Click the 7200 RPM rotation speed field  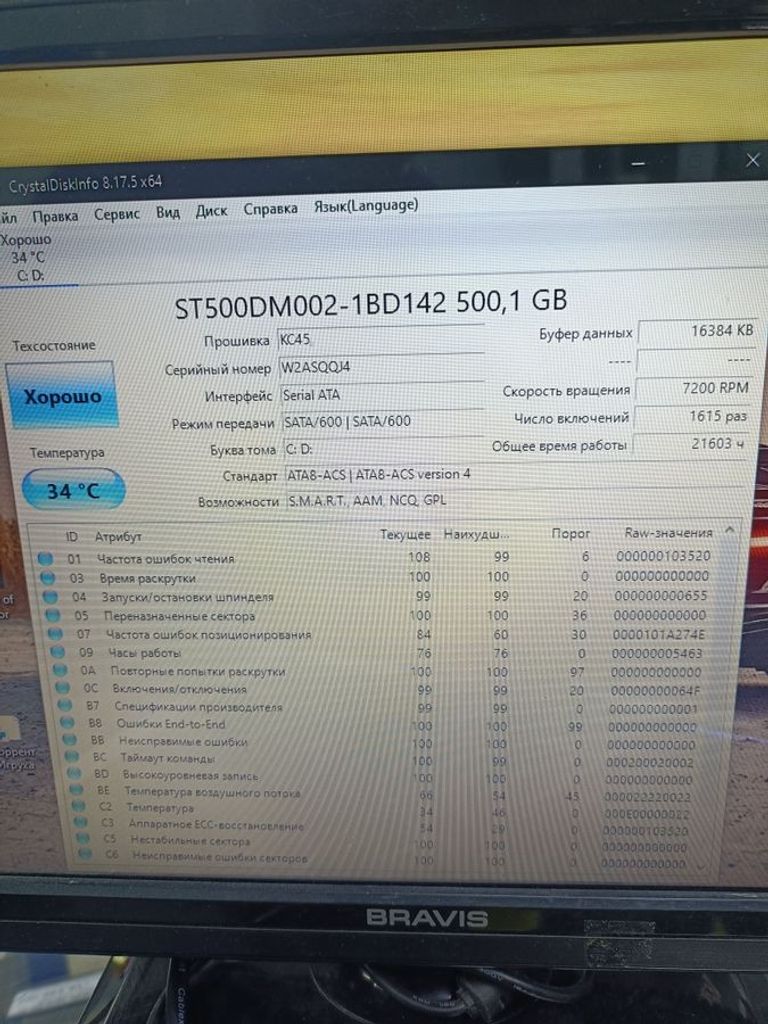693,388
